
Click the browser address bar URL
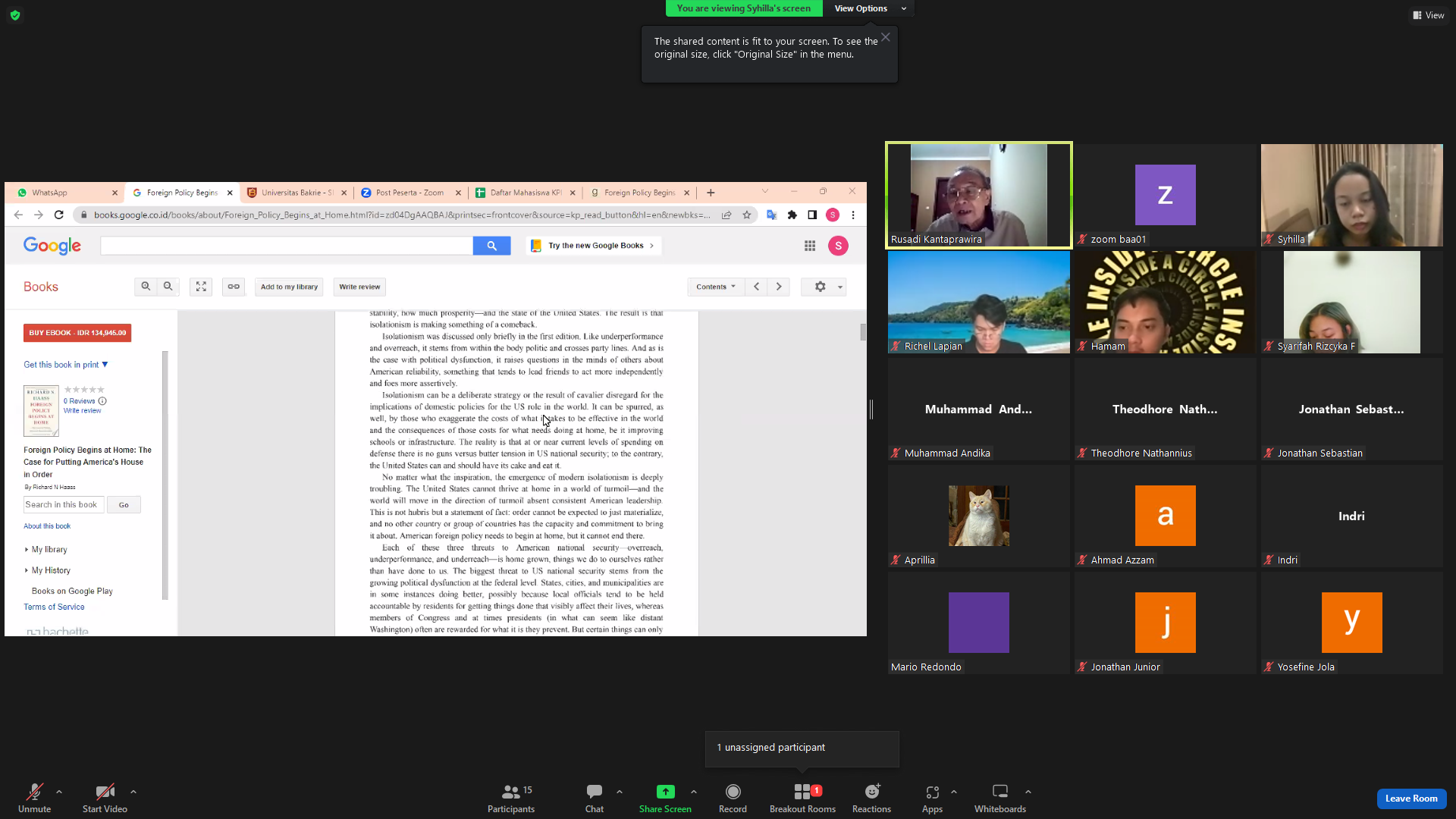point(402,215)
